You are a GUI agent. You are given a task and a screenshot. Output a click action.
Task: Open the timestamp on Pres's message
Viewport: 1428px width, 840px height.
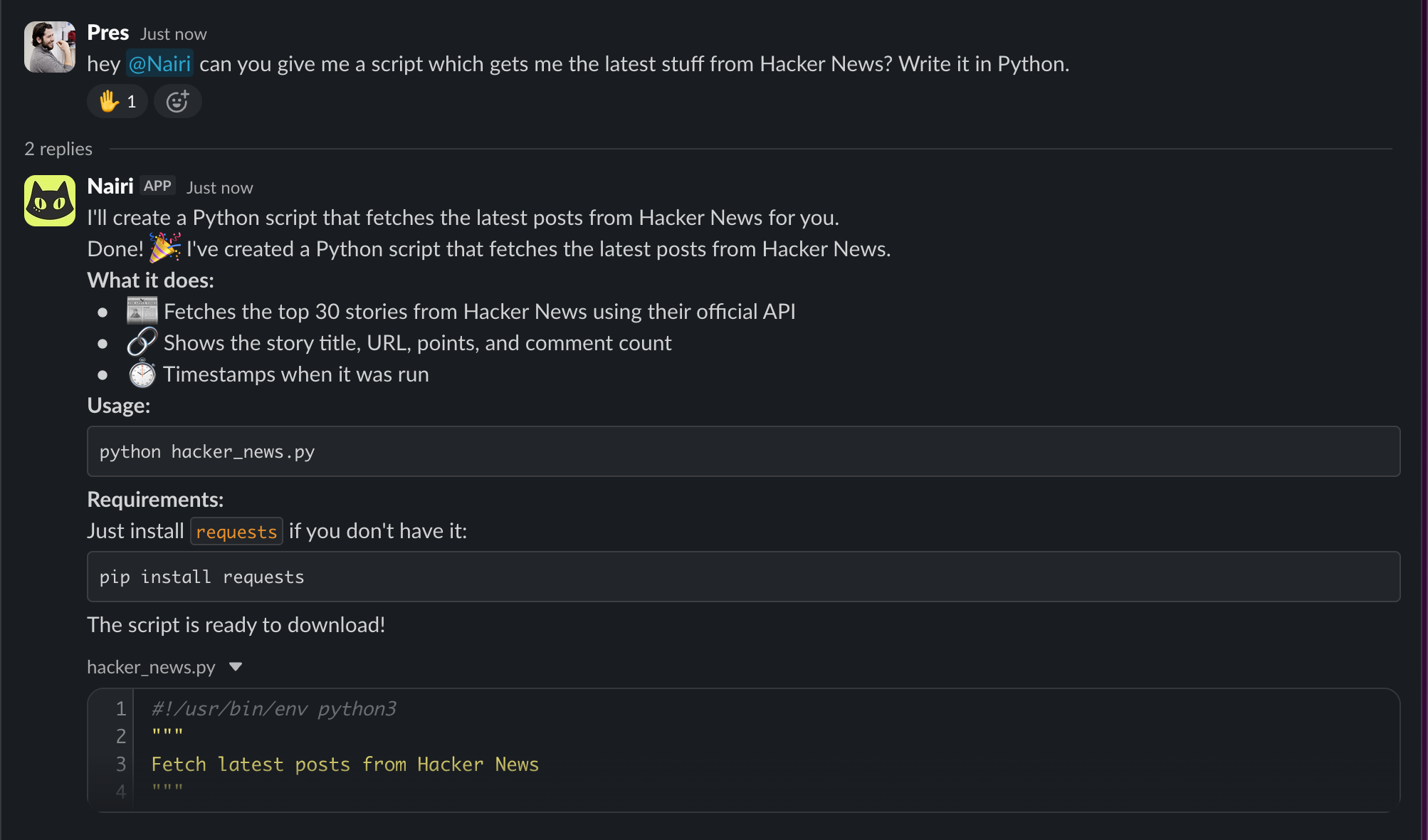click(174, 34)
